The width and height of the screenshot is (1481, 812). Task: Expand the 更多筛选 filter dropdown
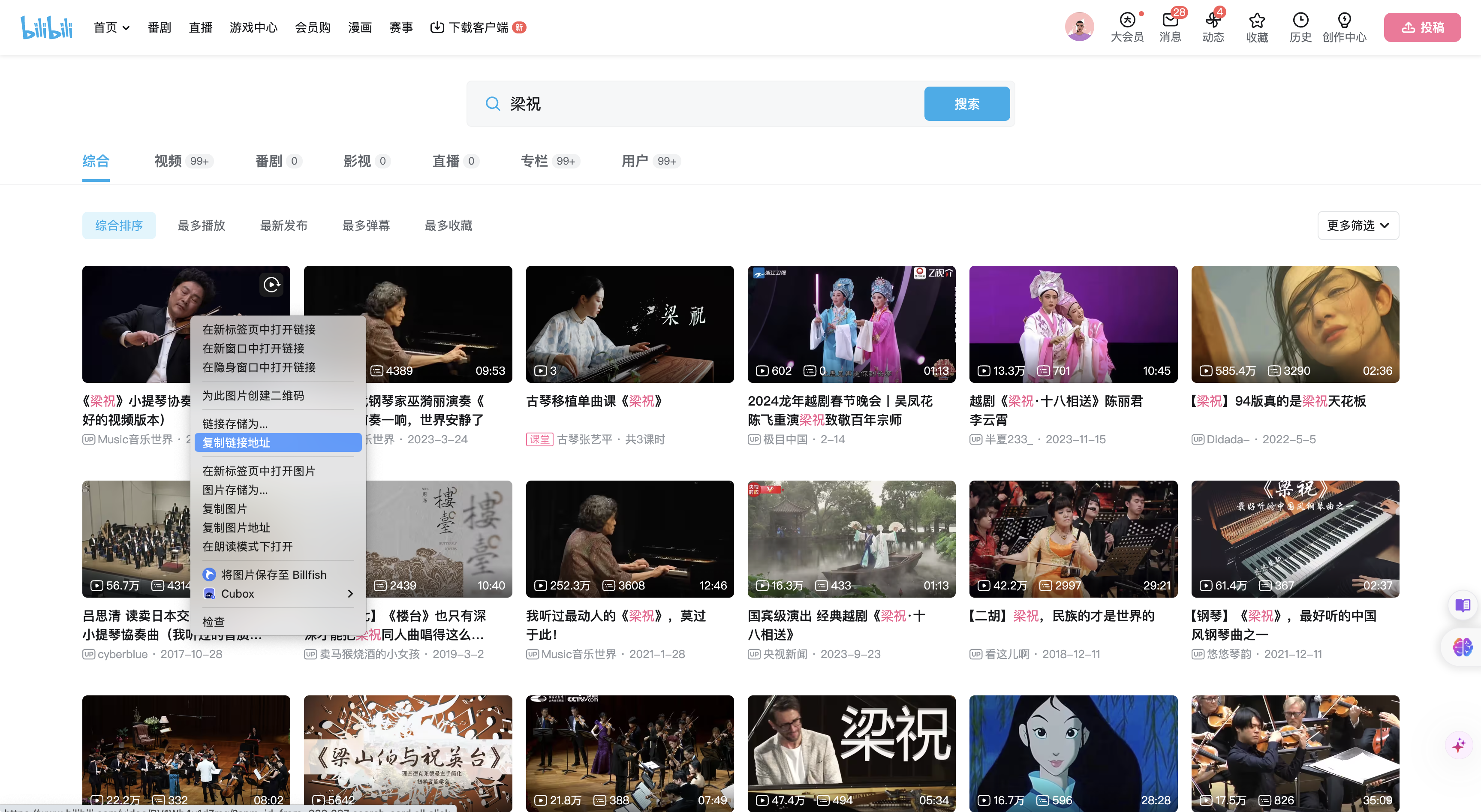pyautogui.click(x=1358, y=225)
